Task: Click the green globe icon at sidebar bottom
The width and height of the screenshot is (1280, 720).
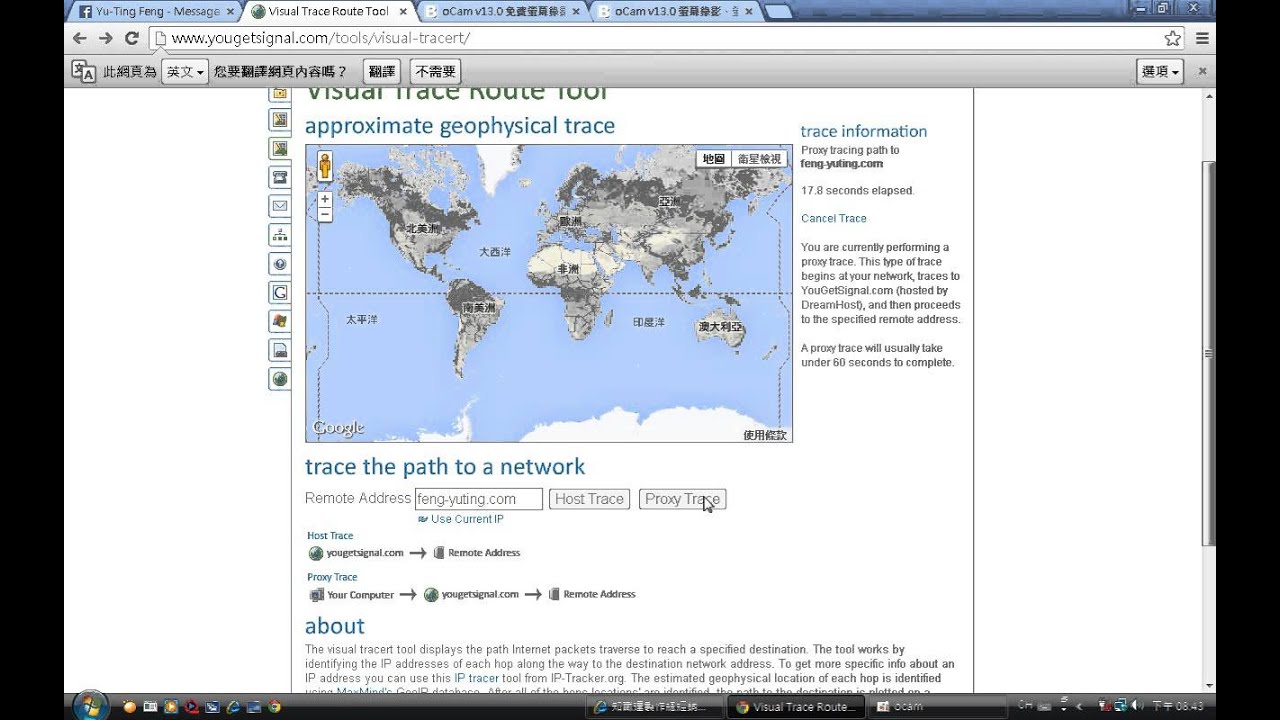Action: (280, 379)
